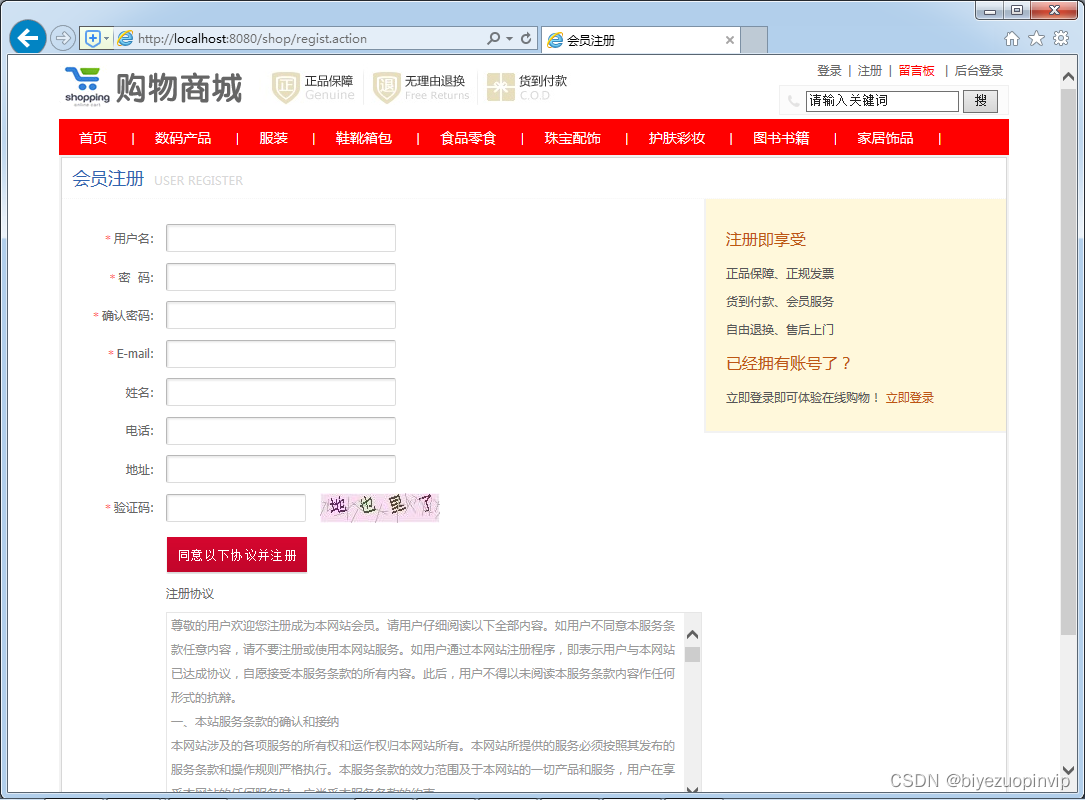This screenshot has width=1085, height=800.
Task: Click the 会员注册 page heading
Action: (108, 179)
